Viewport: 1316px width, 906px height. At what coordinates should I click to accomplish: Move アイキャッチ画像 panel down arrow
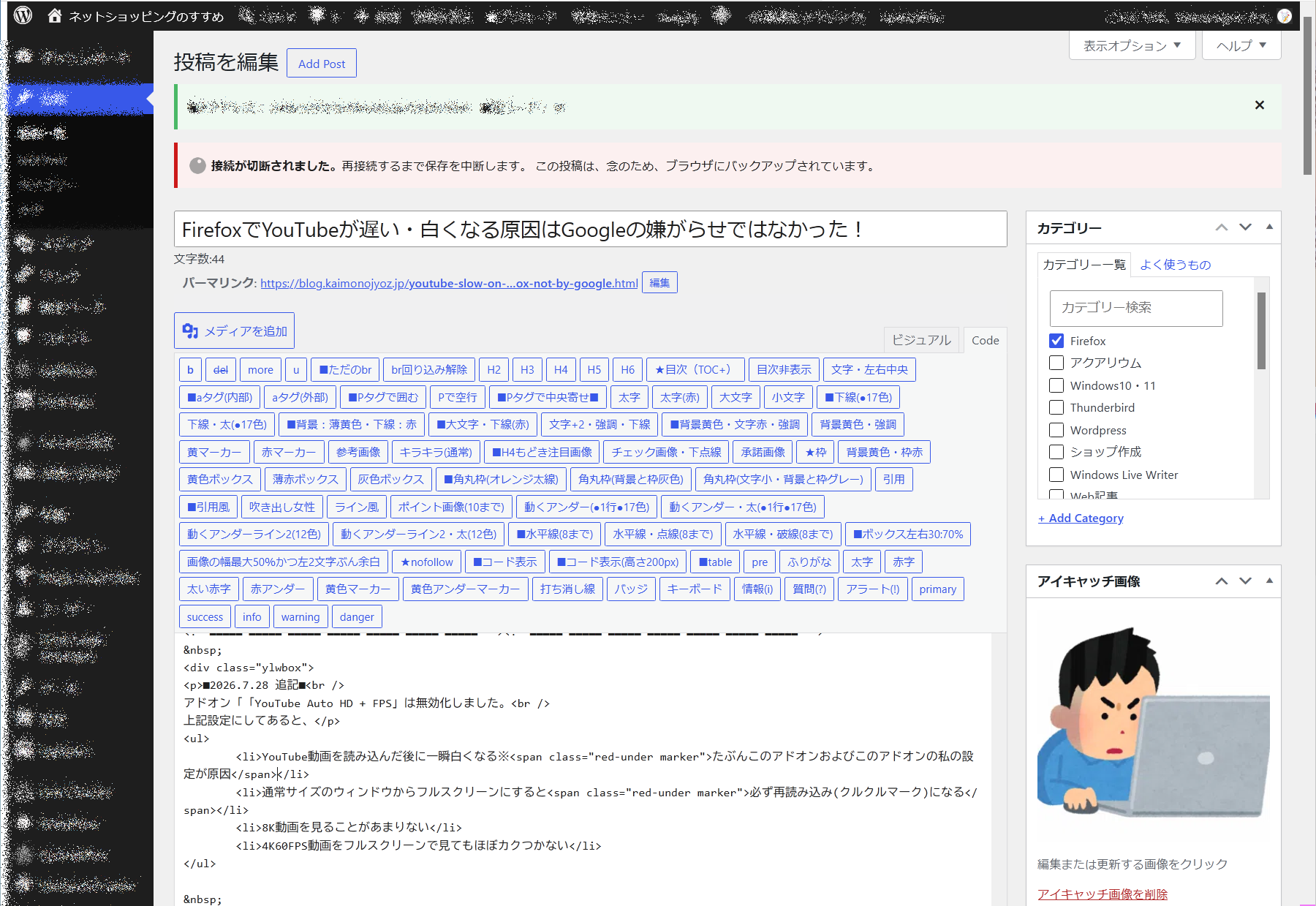click(x=1245, y=581)
